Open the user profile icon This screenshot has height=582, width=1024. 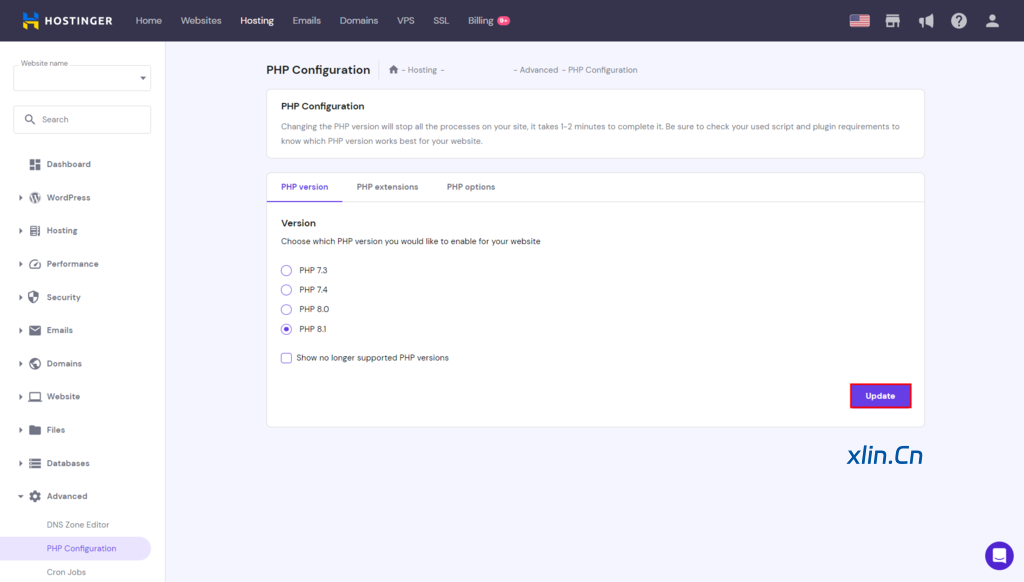(992, 20)
